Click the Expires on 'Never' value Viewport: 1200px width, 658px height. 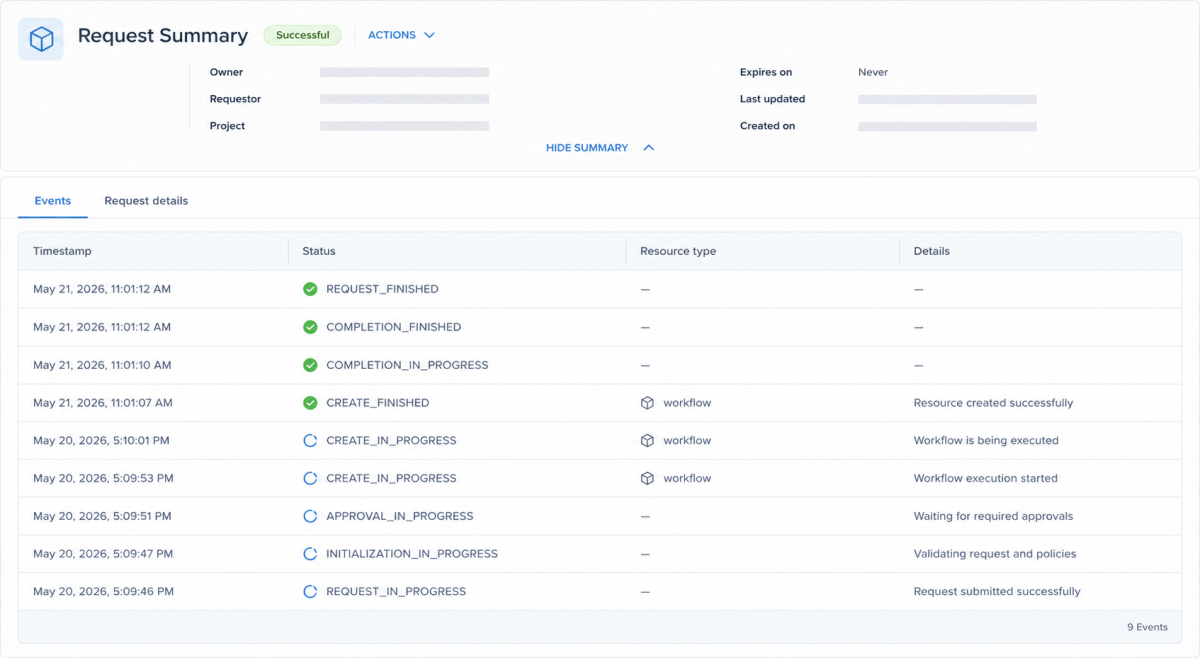873,72
